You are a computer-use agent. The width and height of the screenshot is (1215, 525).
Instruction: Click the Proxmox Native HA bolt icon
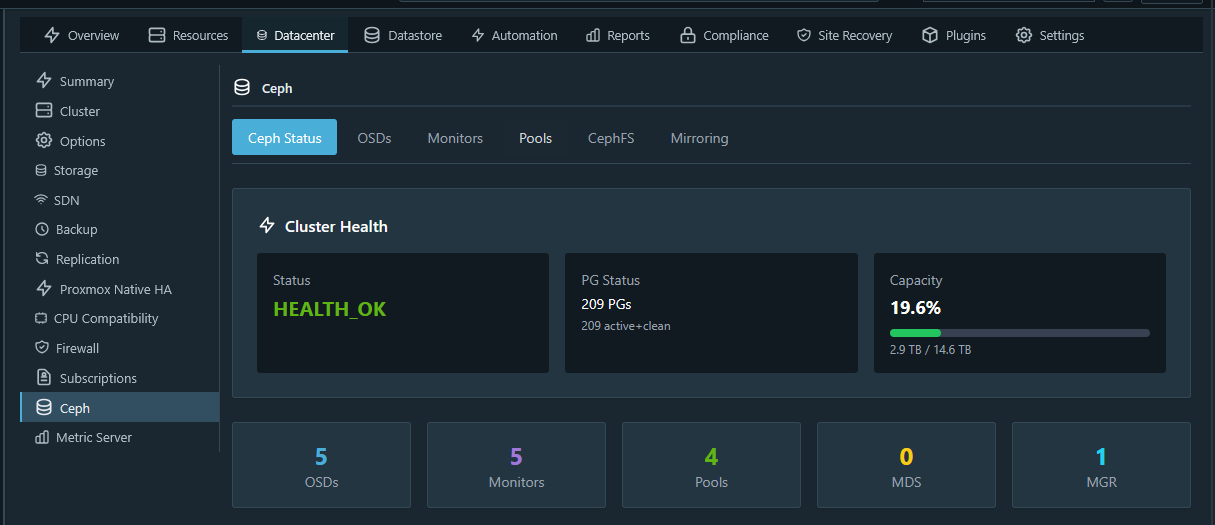point(44,289)
